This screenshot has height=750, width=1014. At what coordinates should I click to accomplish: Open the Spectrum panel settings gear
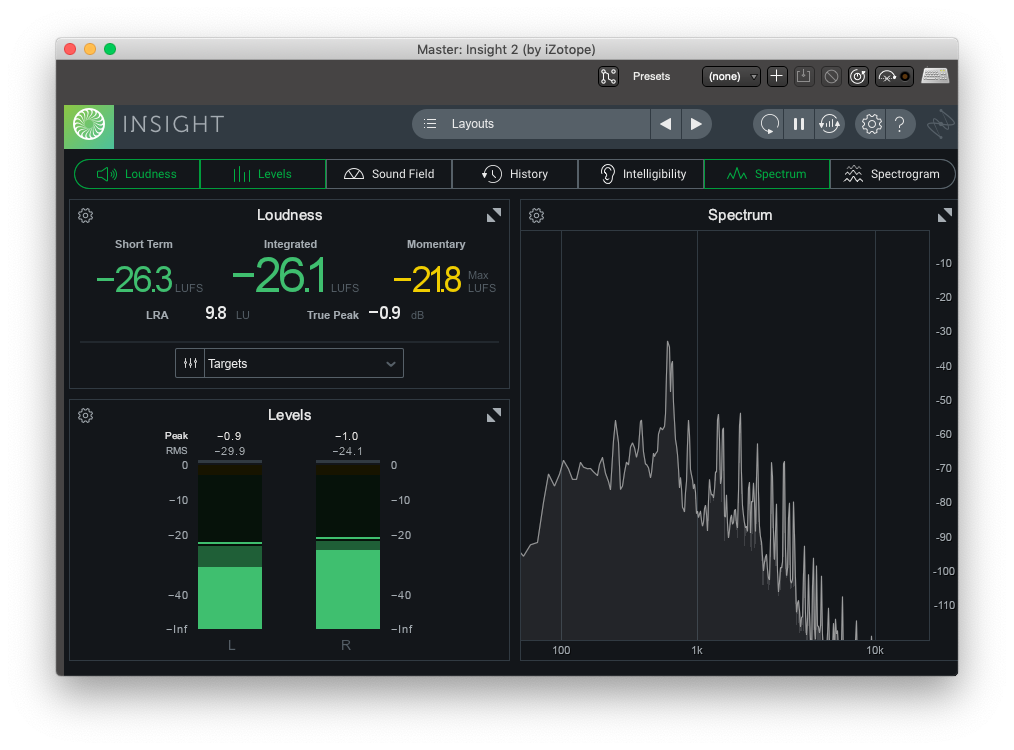(536, 215)
